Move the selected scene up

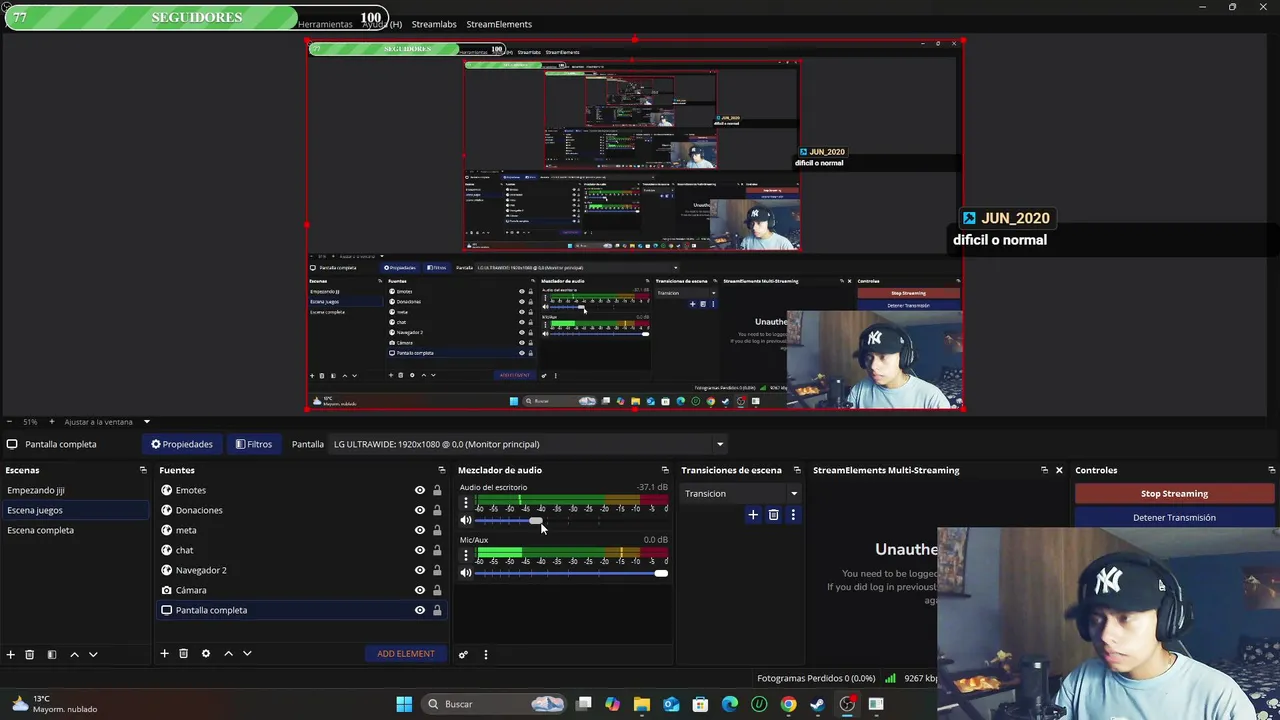tap(74, 654)
